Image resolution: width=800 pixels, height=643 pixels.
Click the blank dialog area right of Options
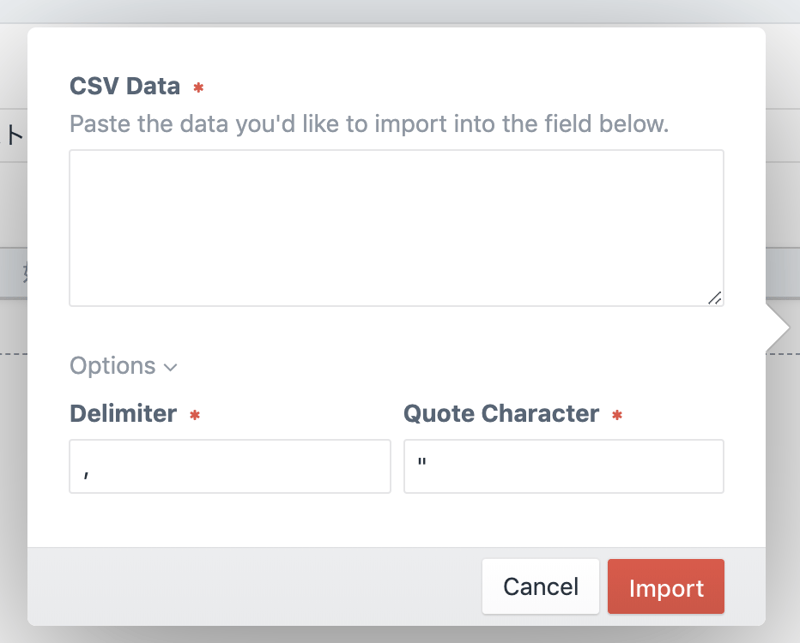(450, 366)
